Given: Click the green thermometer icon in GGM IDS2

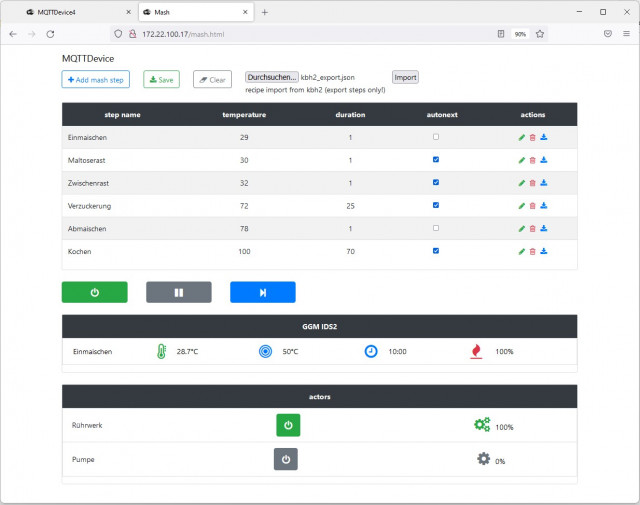Looking at the screenshot, I should tap(162, 351).
